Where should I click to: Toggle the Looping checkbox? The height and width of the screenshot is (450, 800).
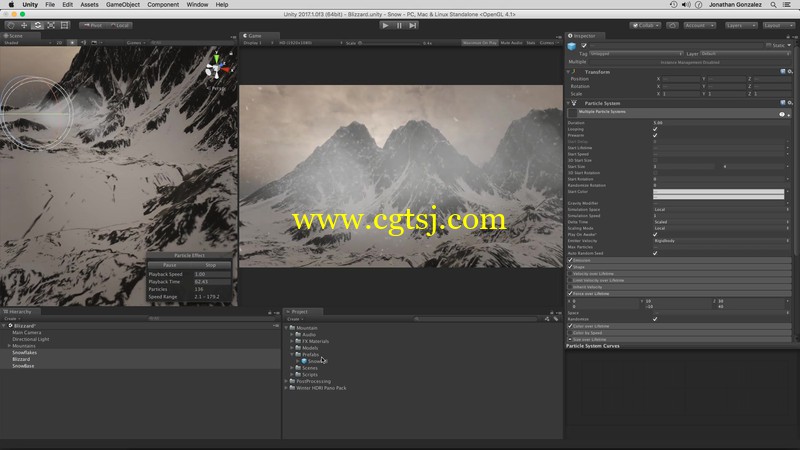655,129
